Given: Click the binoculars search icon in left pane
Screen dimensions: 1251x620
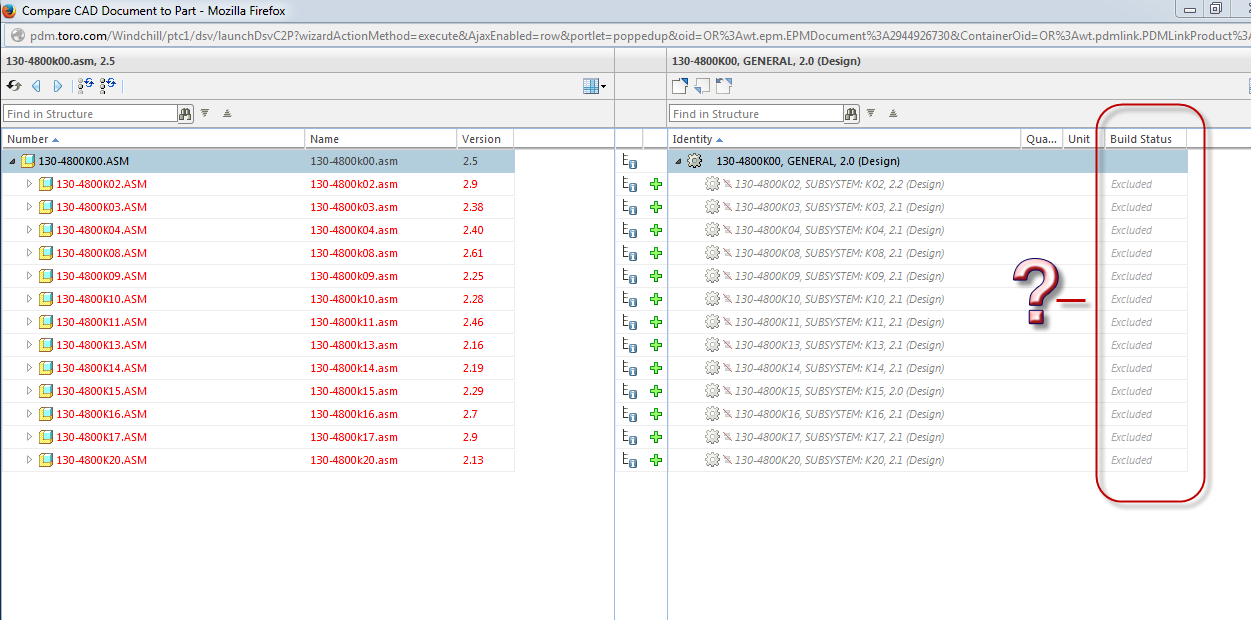Looking at the screenshot, I should [x=186, y=114].
